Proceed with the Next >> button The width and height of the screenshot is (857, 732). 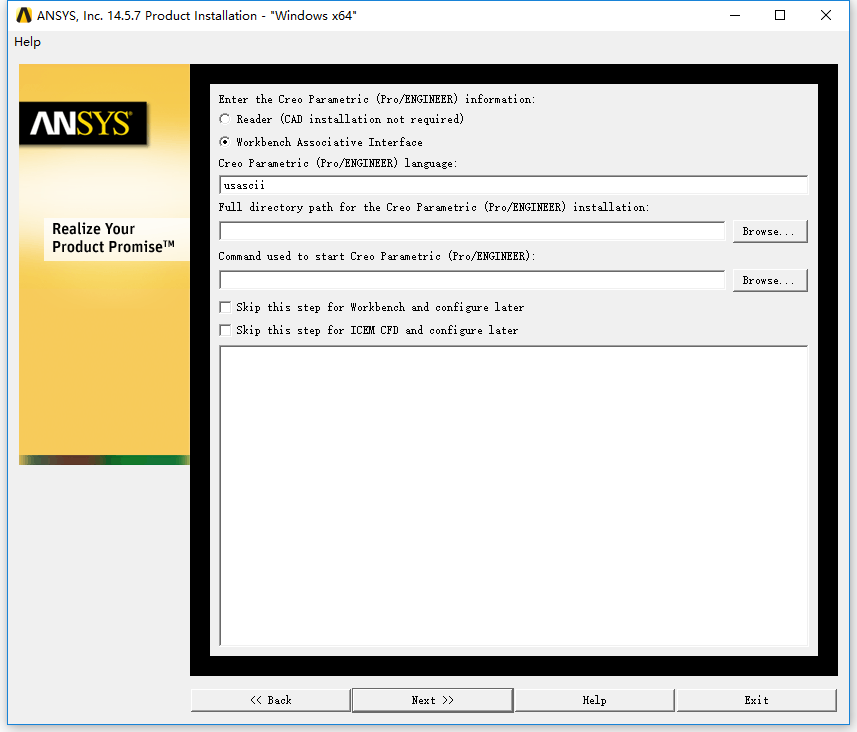click(x=432, y=700)
